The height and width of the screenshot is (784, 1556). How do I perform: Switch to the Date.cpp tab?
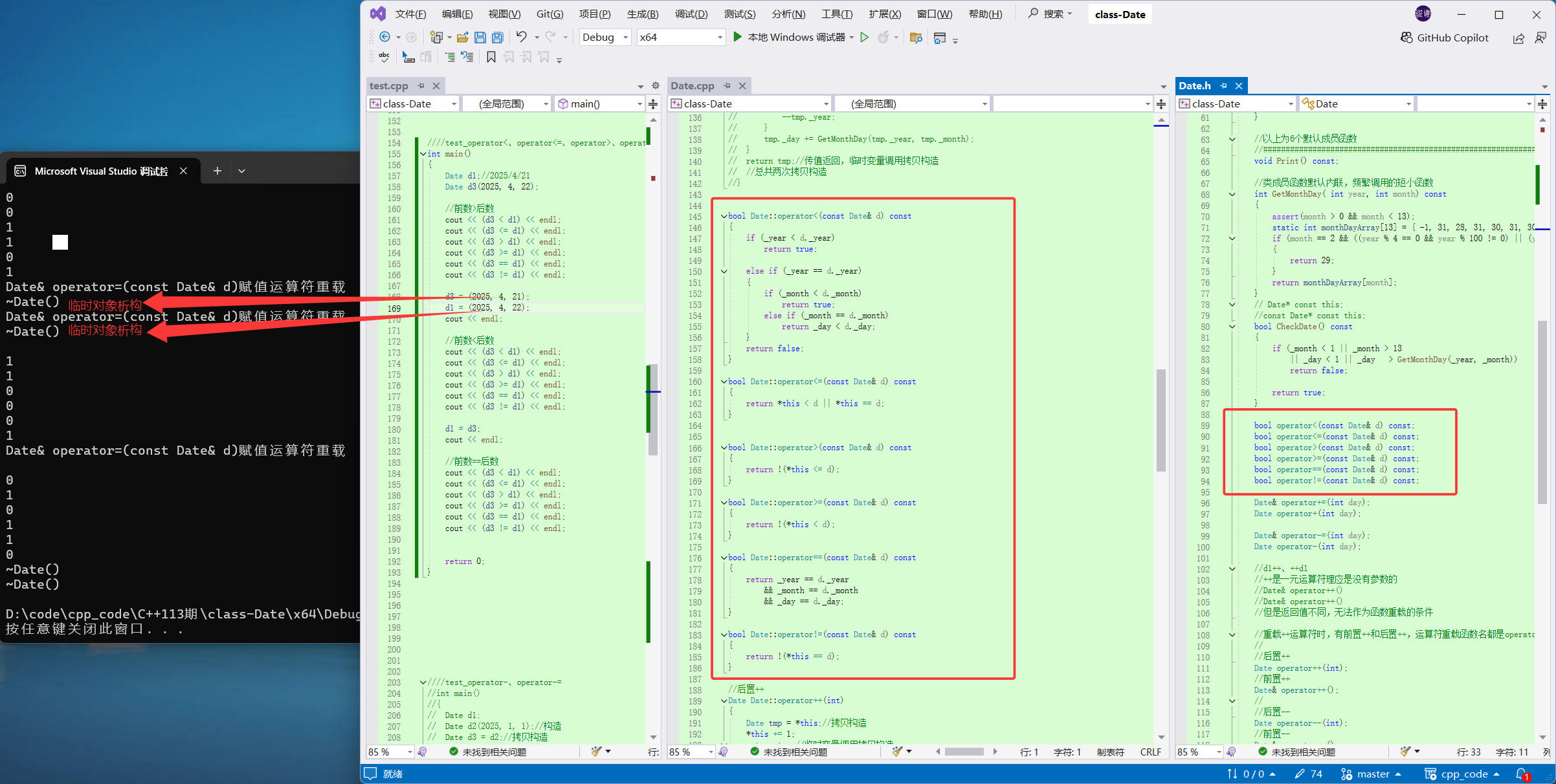tap(692, 85)
